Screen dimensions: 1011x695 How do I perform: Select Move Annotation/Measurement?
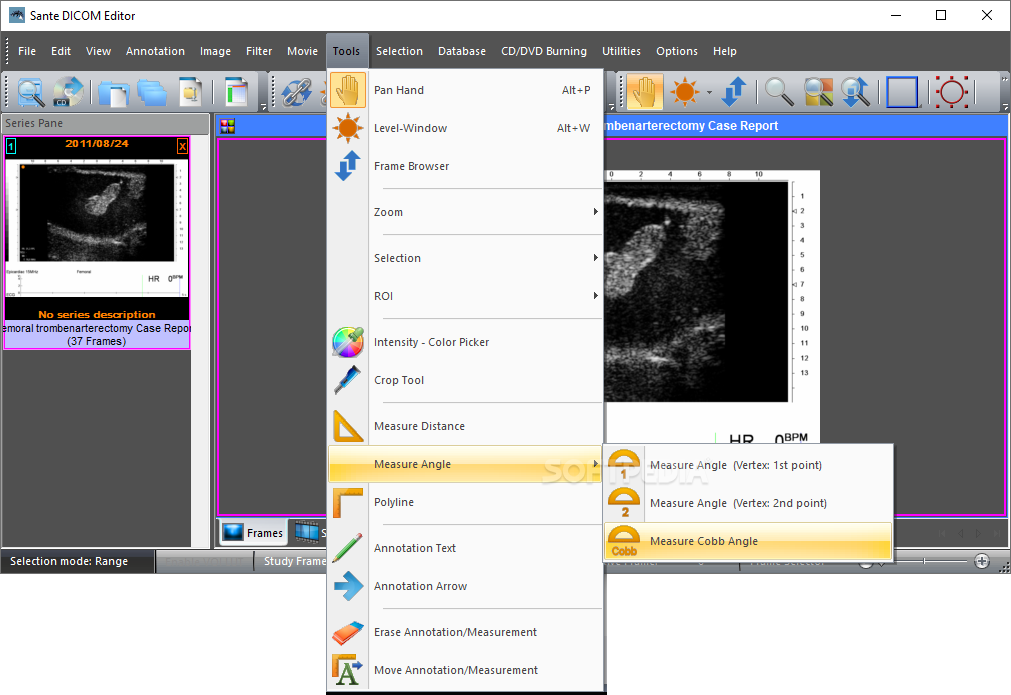[466, 671]
